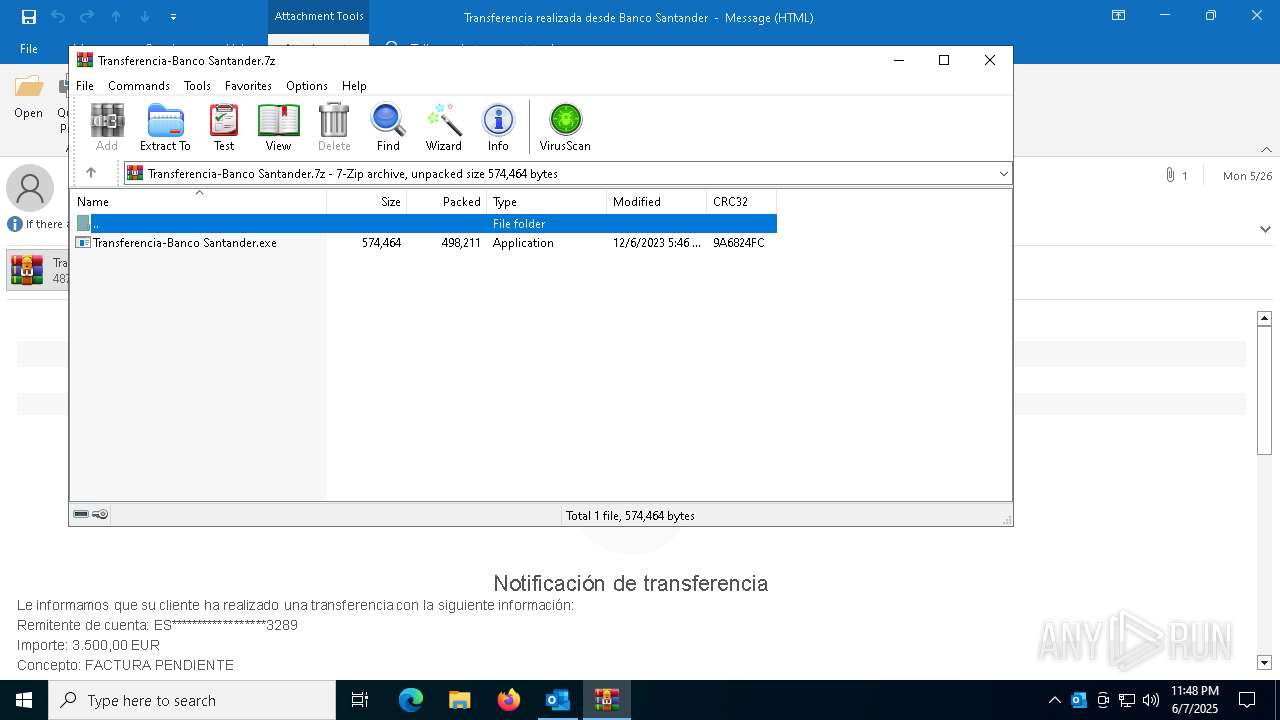Show hidden system tray icons
1280x720 pixels.
pos(1055,700)
